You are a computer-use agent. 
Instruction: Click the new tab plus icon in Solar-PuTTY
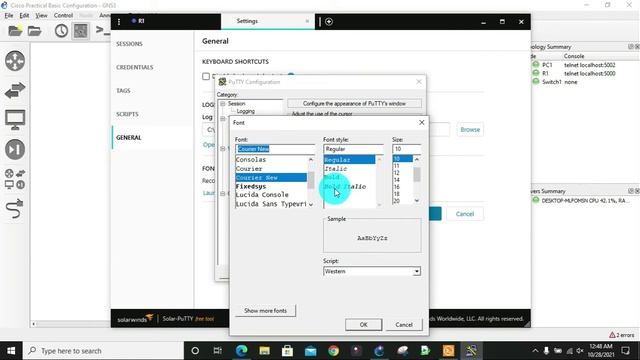pyautogui.click(x=329, y=22)
